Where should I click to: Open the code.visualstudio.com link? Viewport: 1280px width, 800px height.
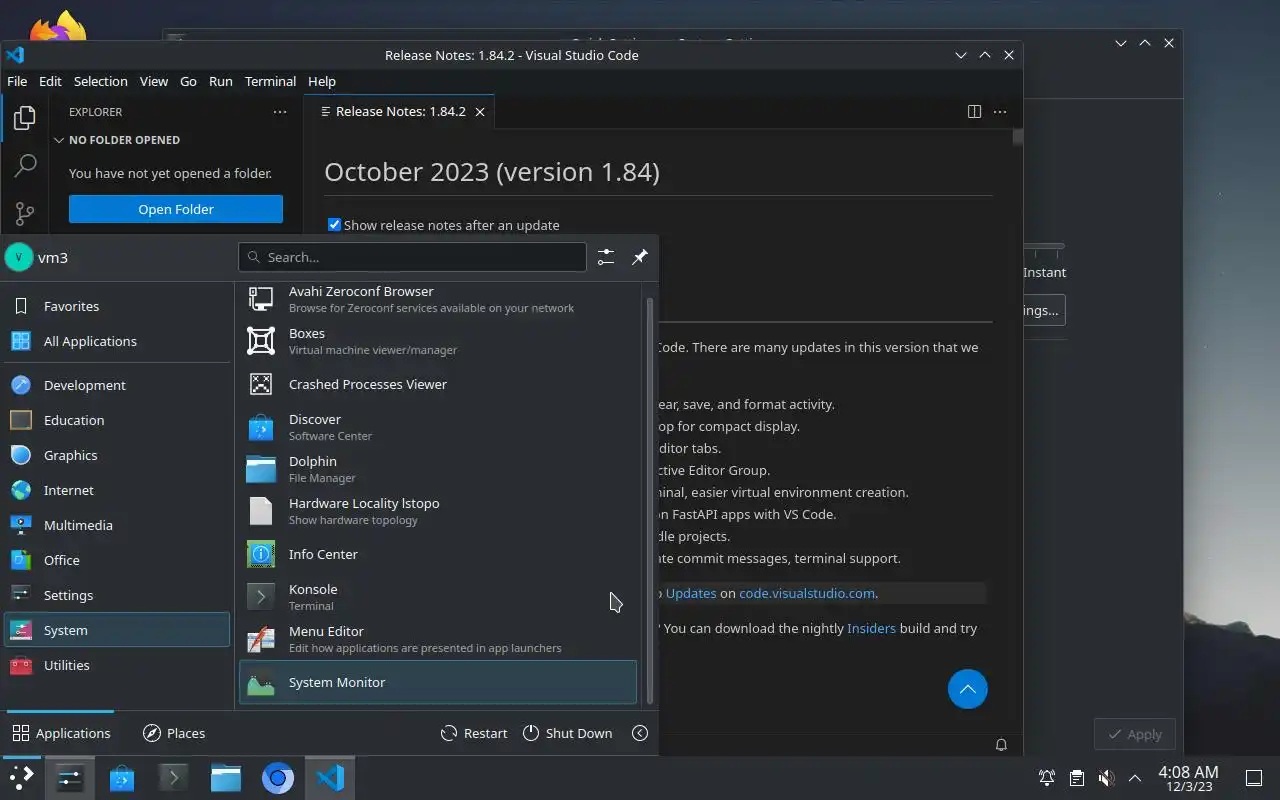click(x=808, y=593)
